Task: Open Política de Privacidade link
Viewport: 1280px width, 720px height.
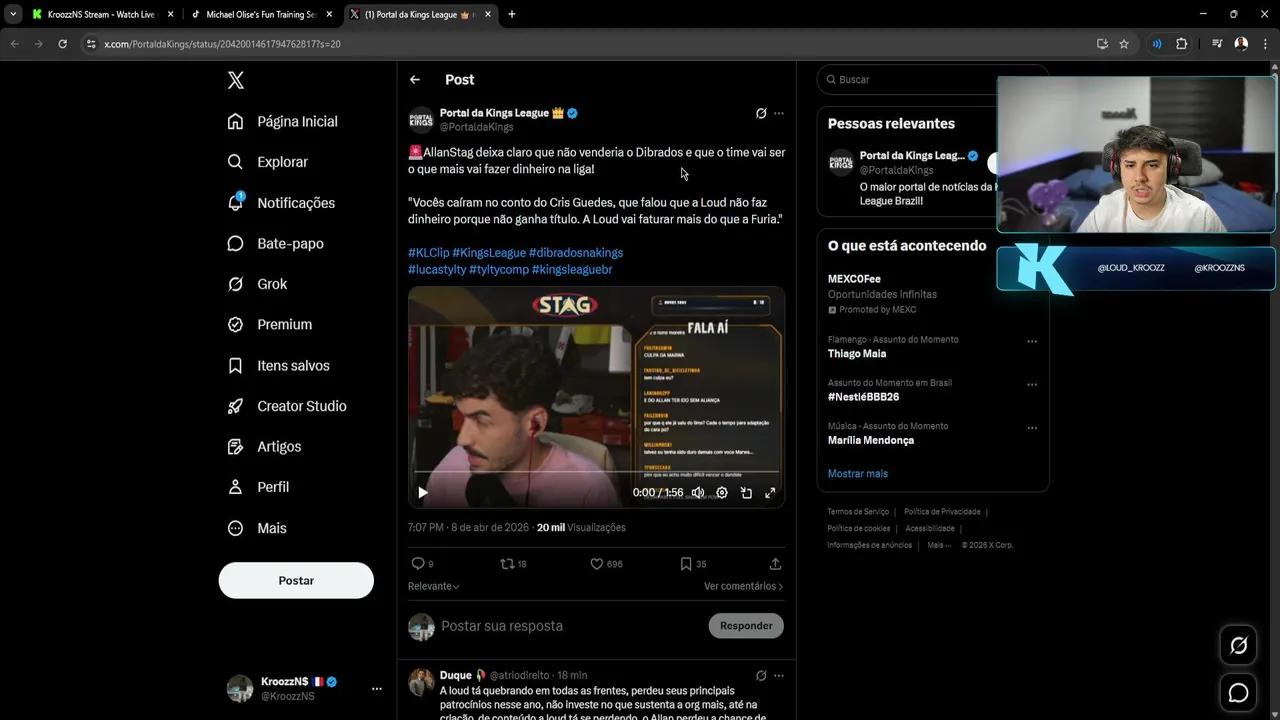Action: point(942,512)
